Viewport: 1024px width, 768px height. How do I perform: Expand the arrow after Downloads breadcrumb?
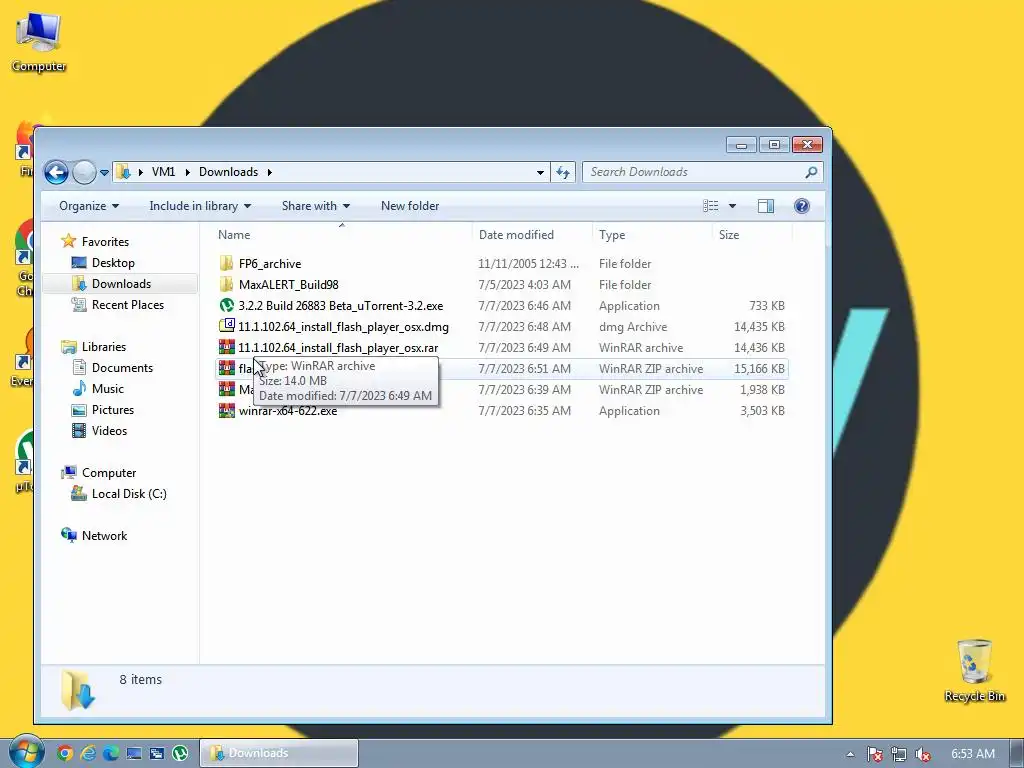[x=269, y=172]
